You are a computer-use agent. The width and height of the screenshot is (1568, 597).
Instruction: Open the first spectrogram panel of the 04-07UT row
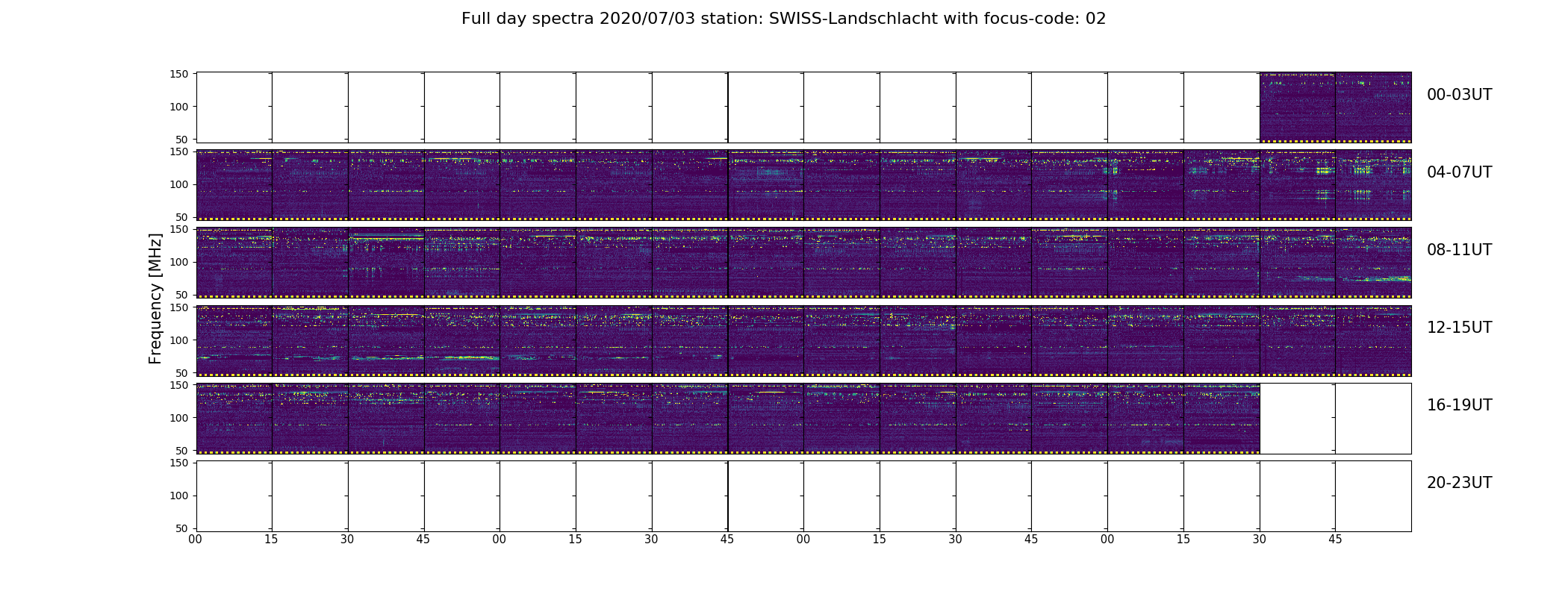click(x=234, y=185)
